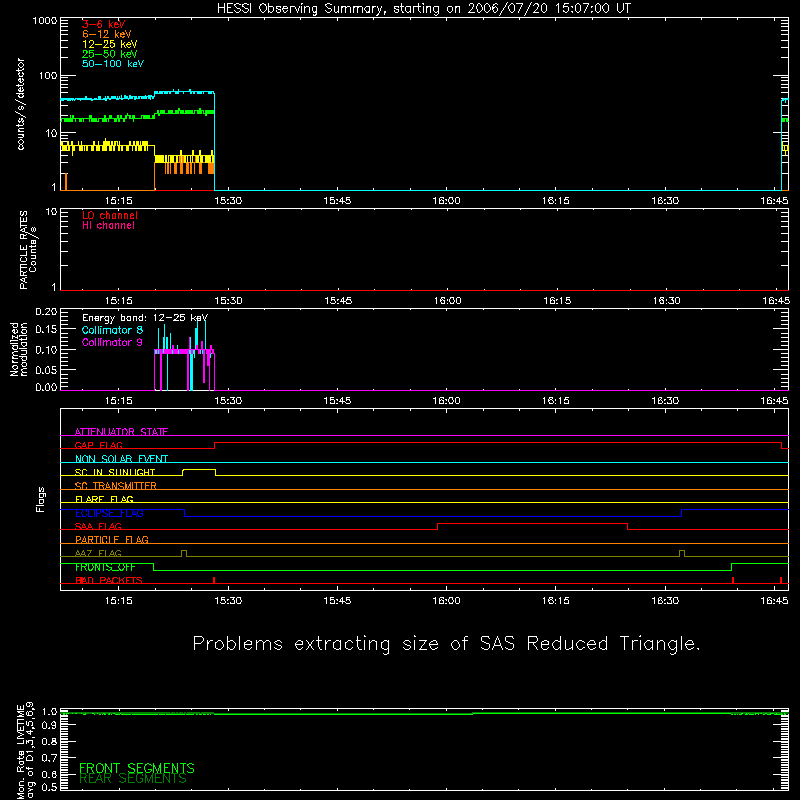Select the BAD_PACKETS flag label
The image size is (800, 800).
[x=109, y=580]
